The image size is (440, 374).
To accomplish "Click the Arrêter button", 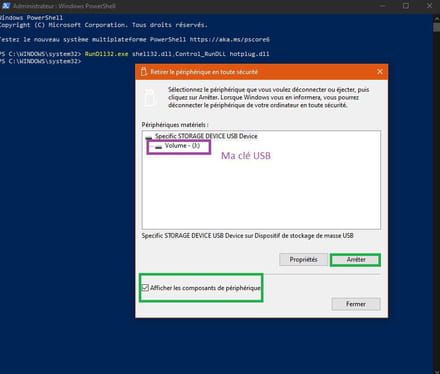I will (x=356, y=259).
